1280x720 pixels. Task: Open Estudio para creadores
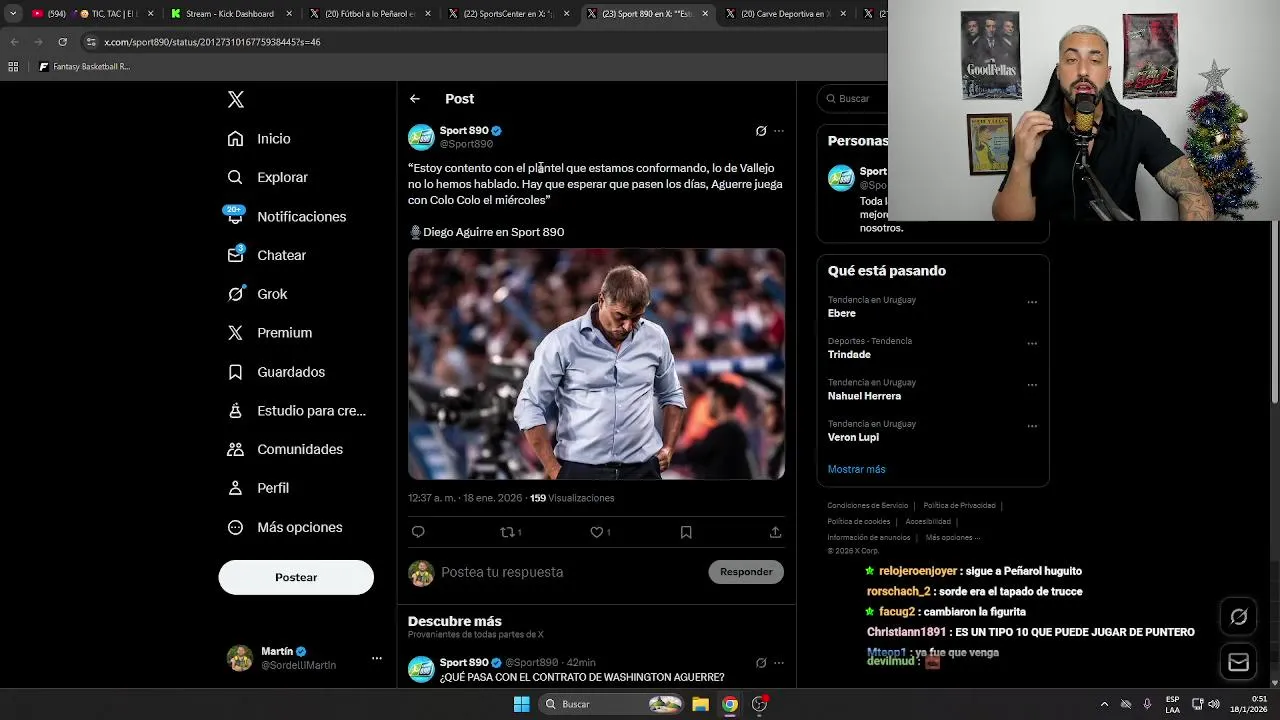(x=296, y=410)
